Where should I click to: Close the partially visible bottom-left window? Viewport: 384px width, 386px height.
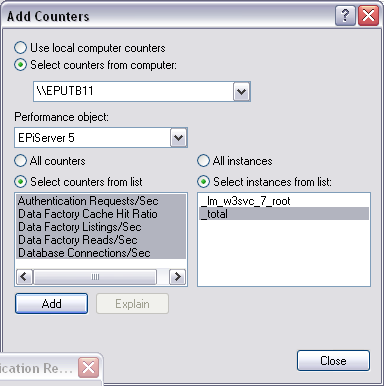[x=88, y=368]
